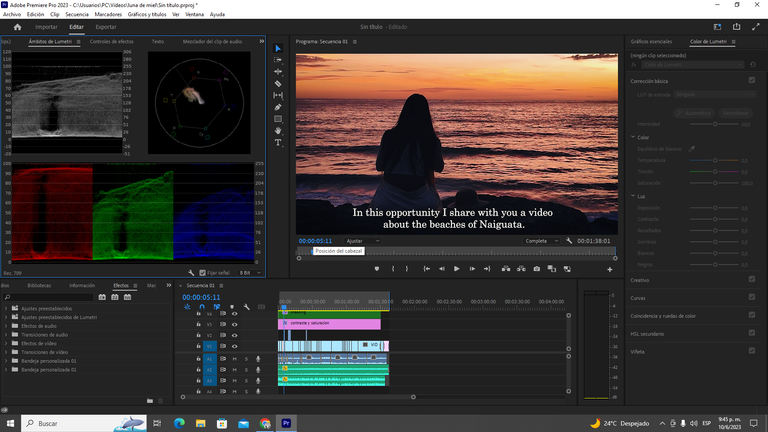Expand Transiciones de vídeo folder
Screen dimensions: 768x432
[6, 352]
